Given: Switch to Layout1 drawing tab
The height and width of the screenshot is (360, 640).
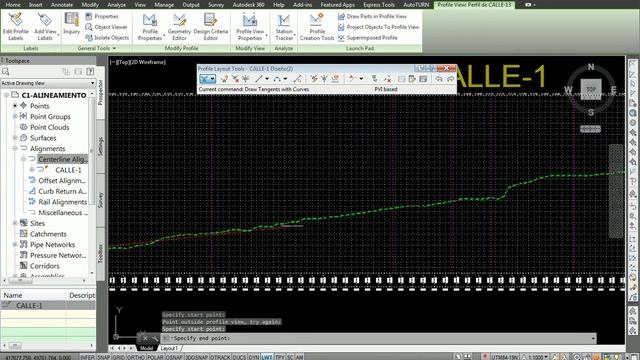Looking at the screenshot, I should point(169,348).
